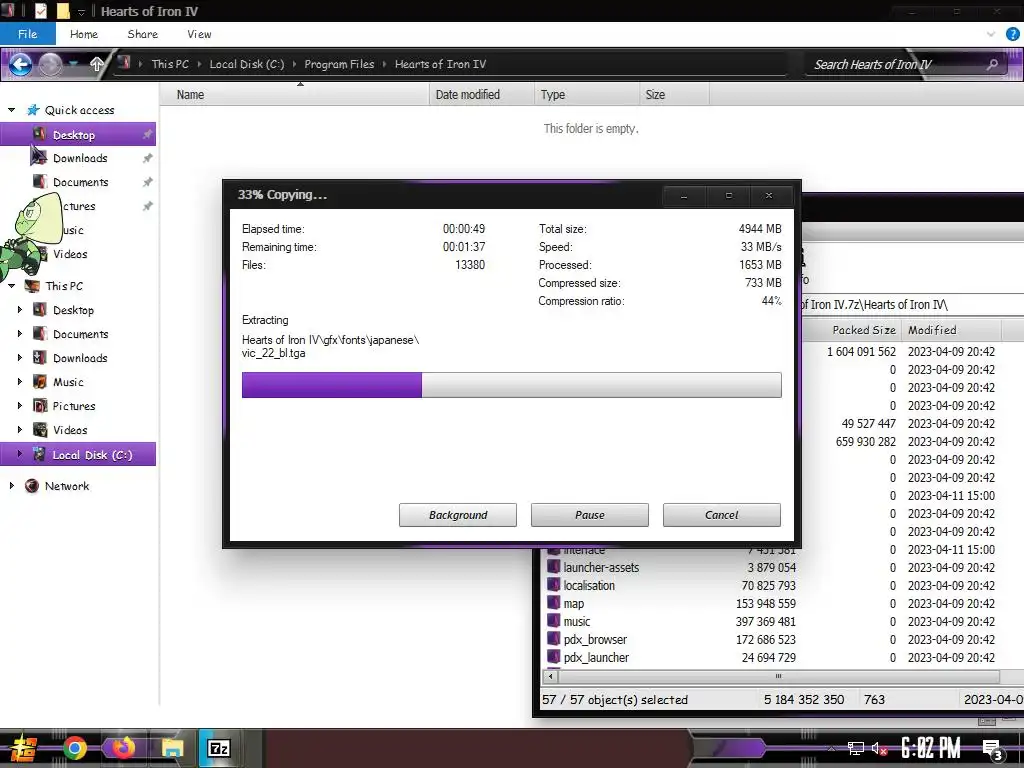Unmute with the volume tray icon
This screenshot has height=768, width=1024.
879,749
